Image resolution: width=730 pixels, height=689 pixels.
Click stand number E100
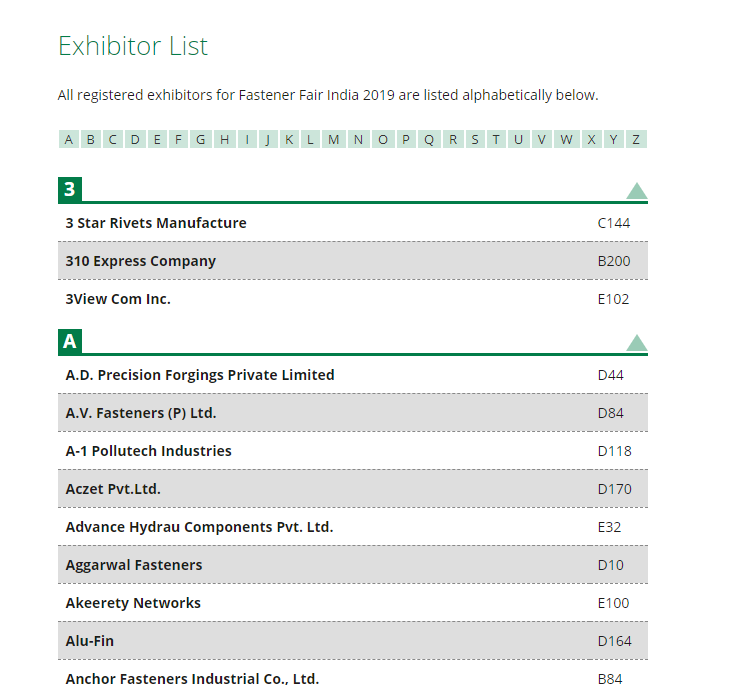[613, 603]
